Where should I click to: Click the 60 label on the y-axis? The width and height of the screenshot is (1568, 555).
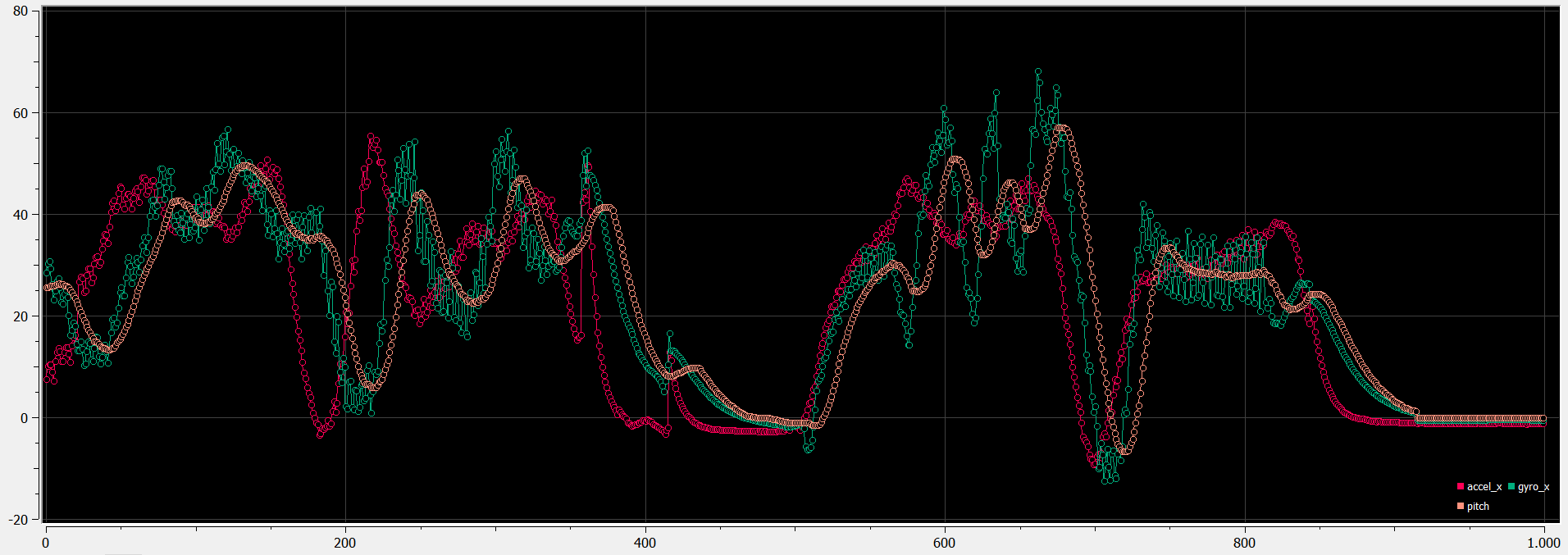click(21, 113)
